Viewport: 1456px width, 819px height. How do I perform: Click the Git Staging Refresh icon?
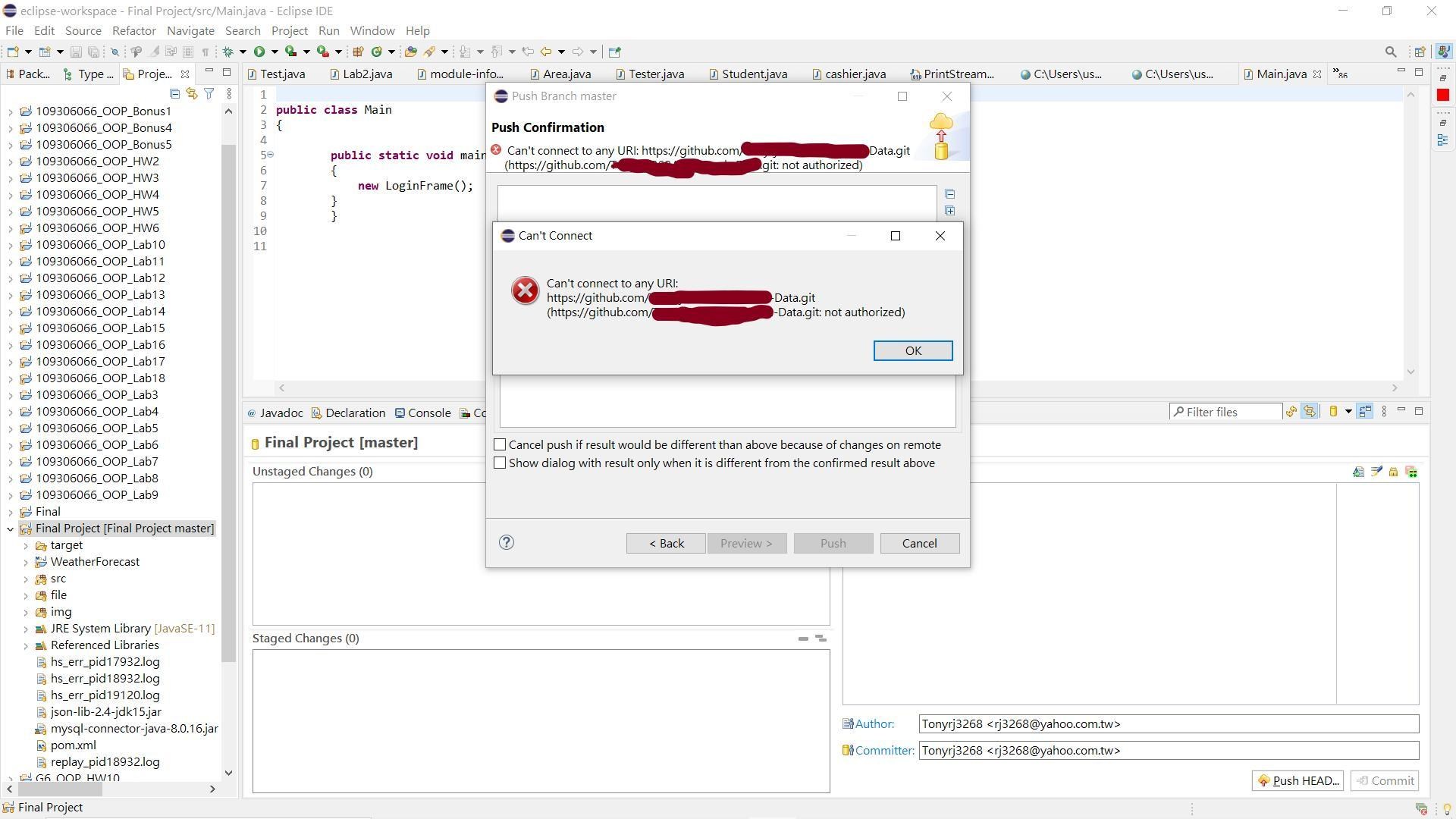(1291, 412)
